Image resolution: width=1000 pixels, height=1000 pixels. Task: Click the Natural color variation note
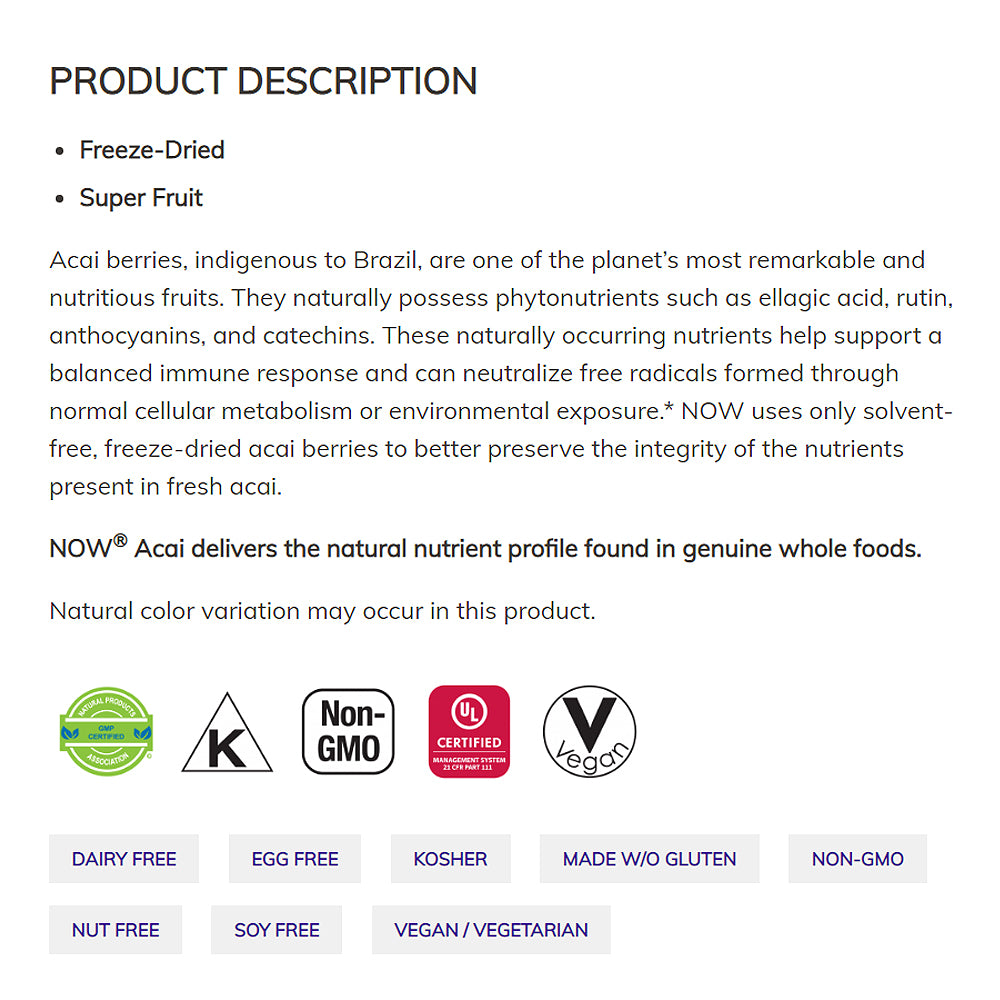pyautogui.click(x=322, y=611)
